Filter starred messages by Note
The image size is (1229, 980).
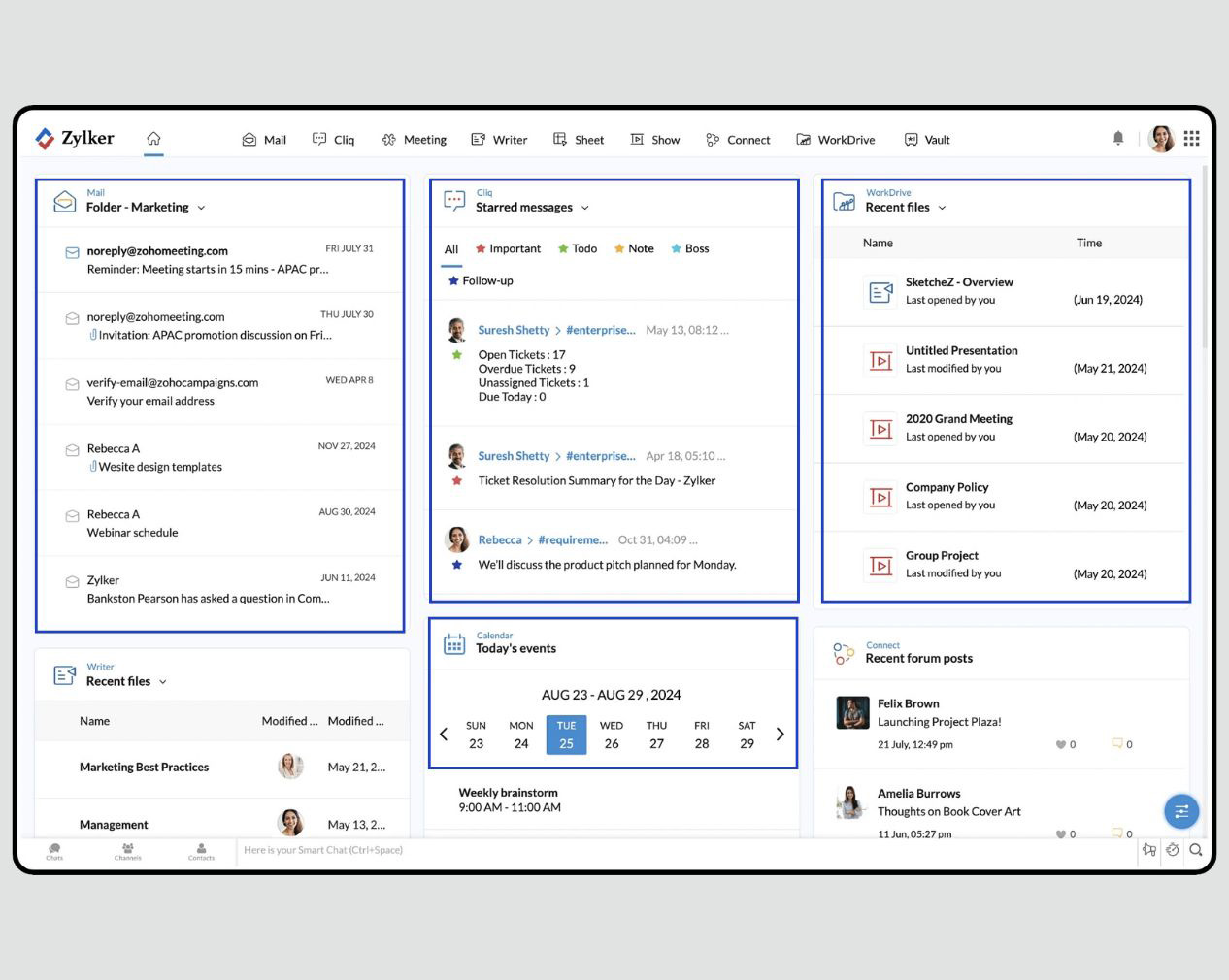click(x=634, y=248)
